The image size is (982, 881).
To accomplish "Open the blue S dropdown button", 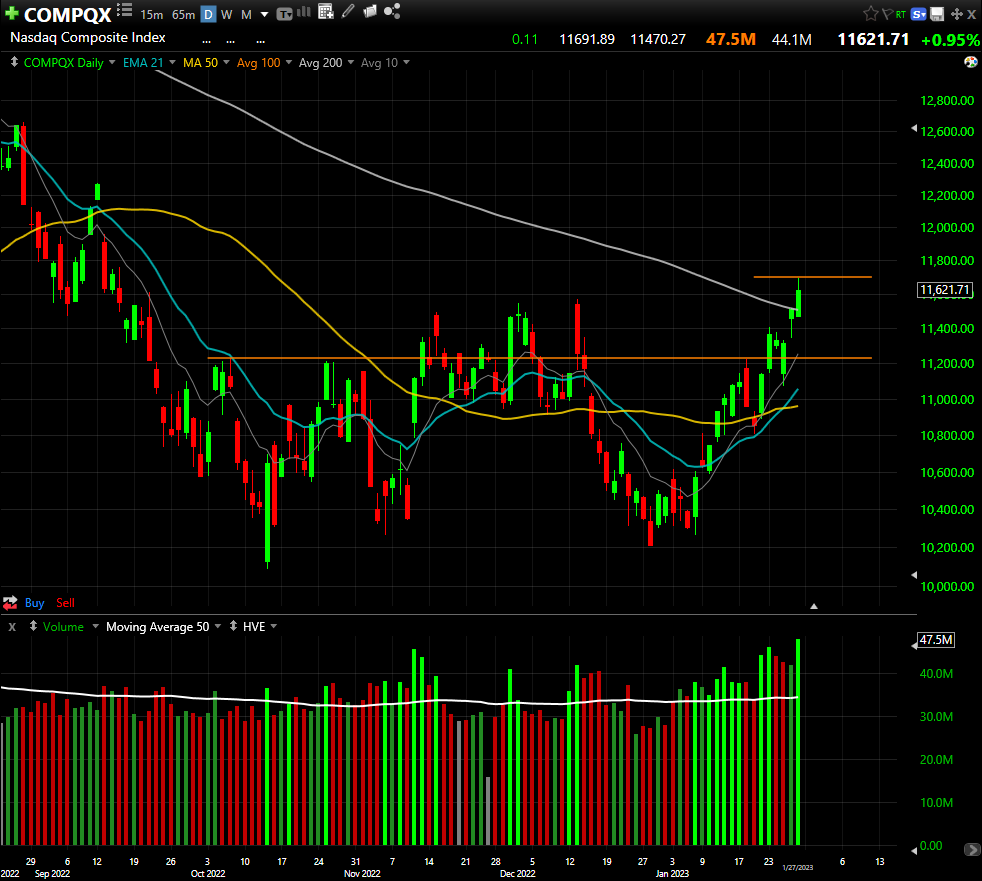I will [x=919, y=14].
